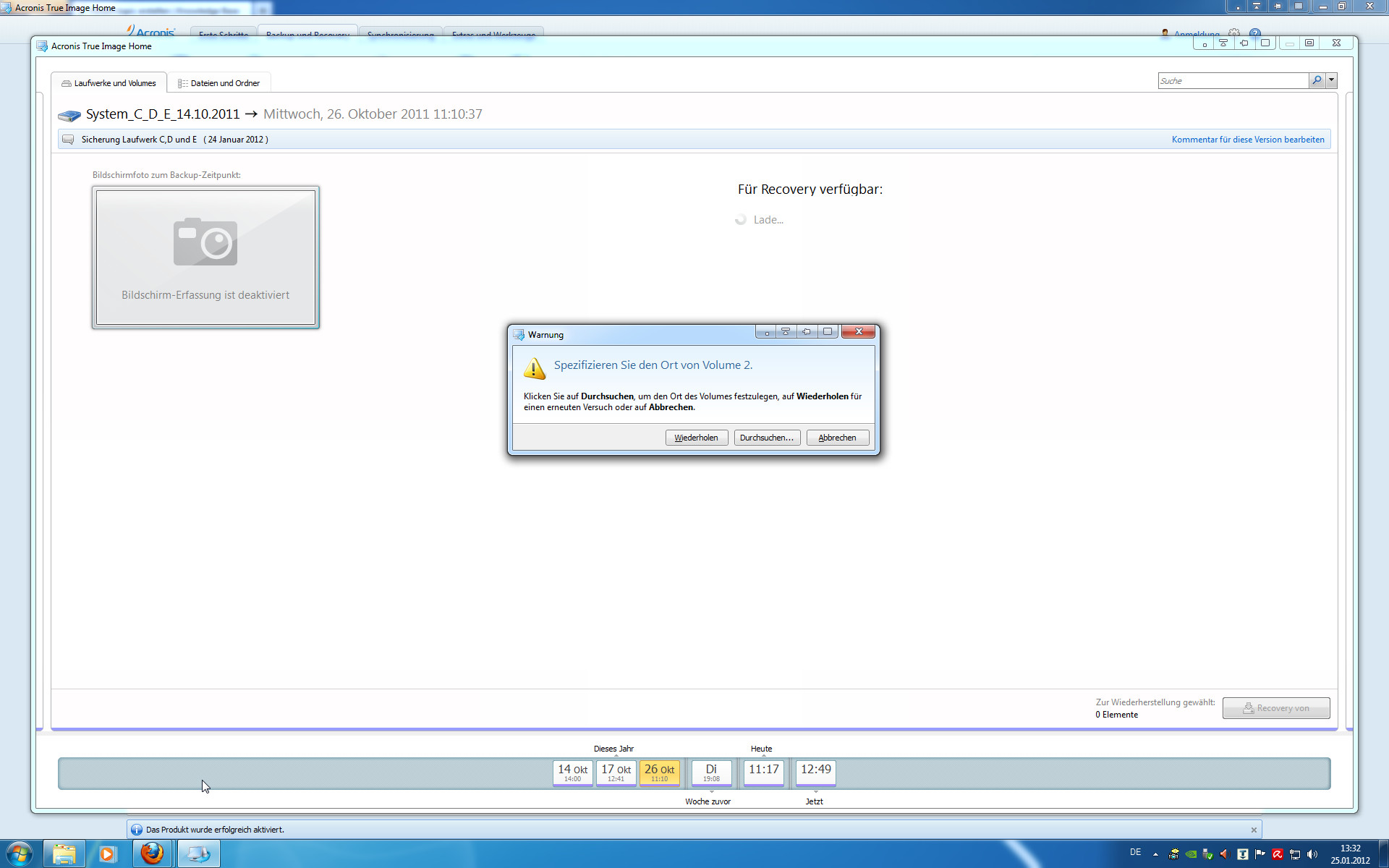Open Windows Explorer folder in taskbar
The height and width of the screenshot is (868, 1389).
tap(64, 854)
